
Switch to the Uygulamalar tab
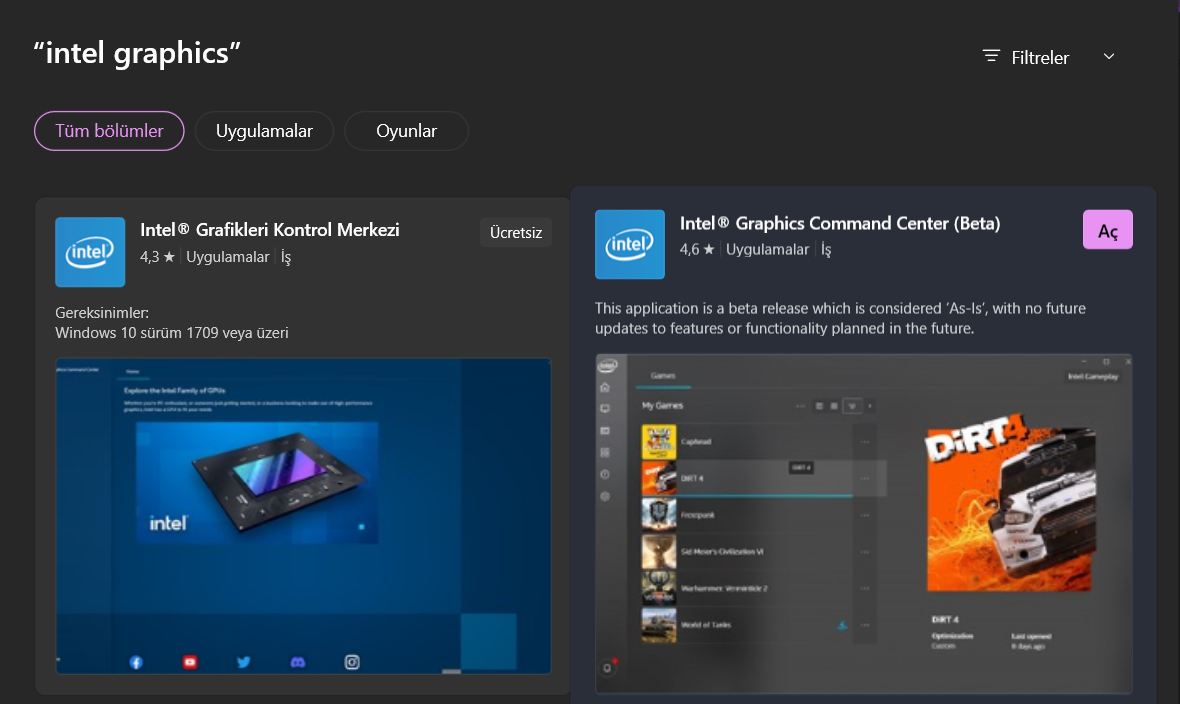[x=264, y=131]
